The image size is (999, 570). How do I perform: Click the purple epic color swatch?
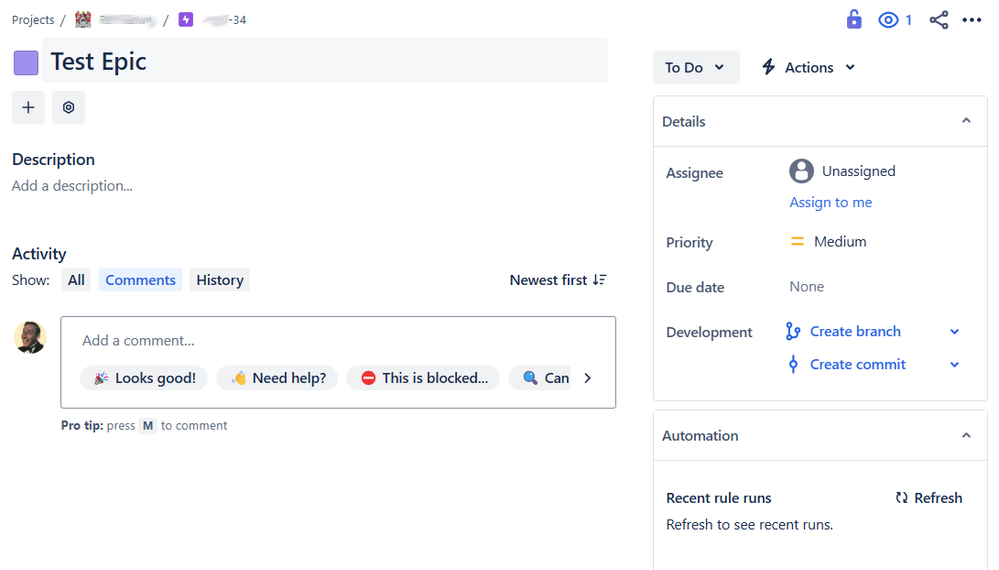point(26,63)
